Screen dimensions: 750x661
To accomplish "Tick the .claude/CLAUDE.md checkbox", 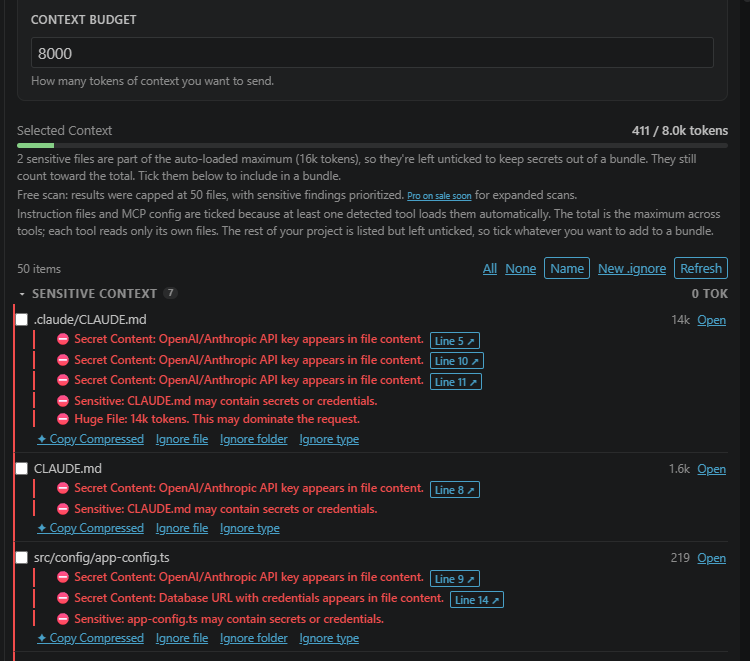I will click(x=22, y=319).
